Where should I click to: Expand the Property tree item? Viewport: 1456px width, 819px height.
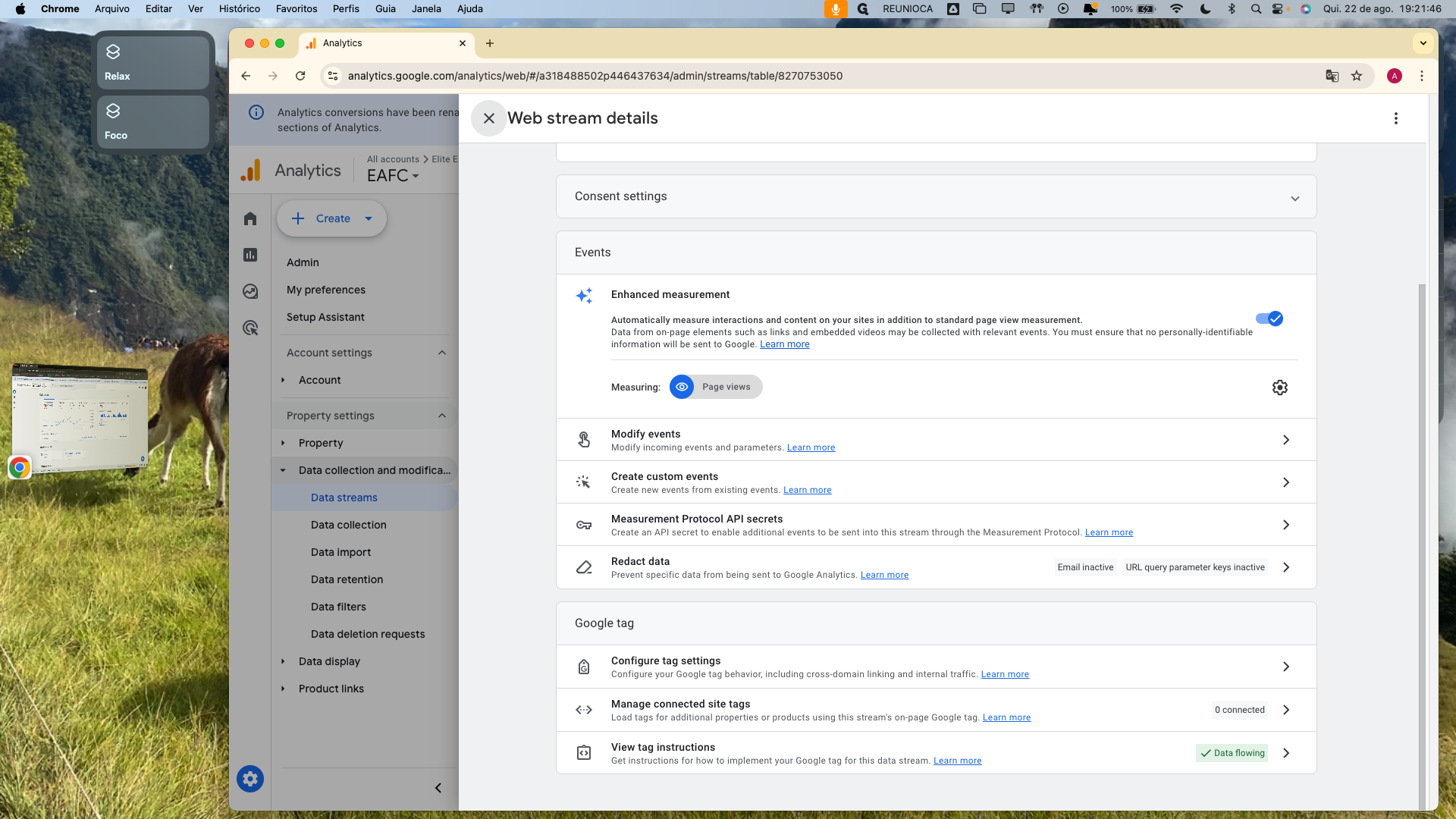[283, 443]
